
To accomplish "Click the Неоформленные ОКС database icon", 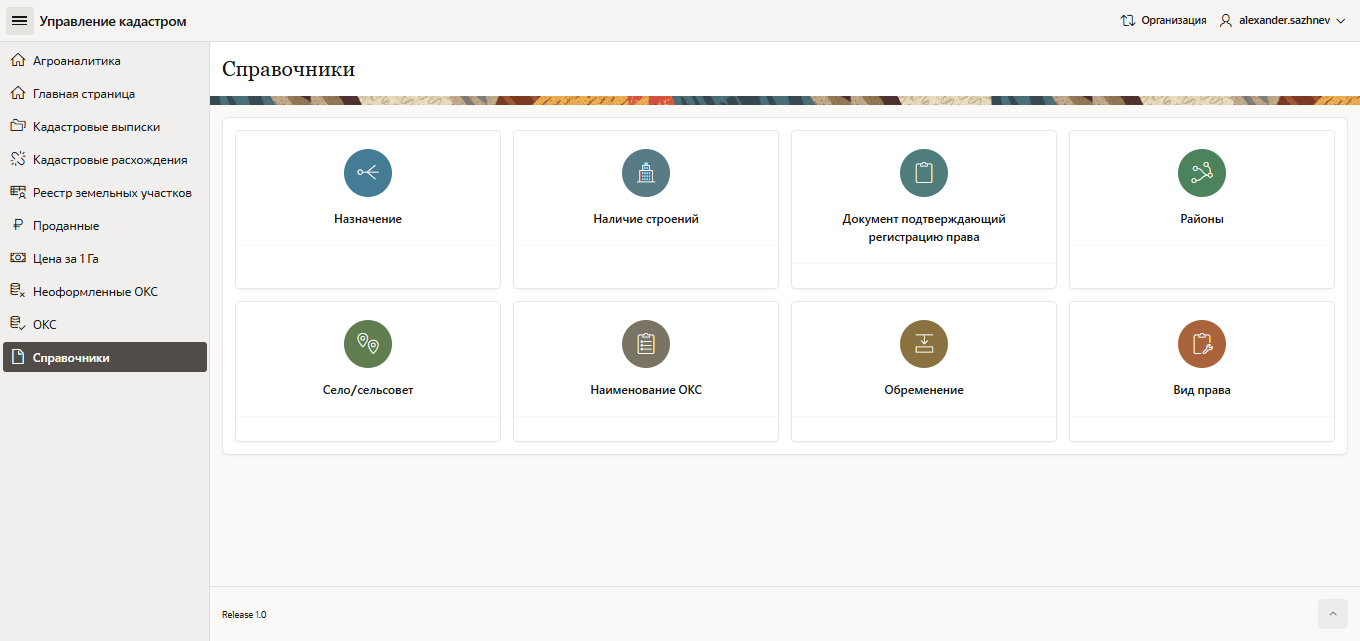I will 17,291.
